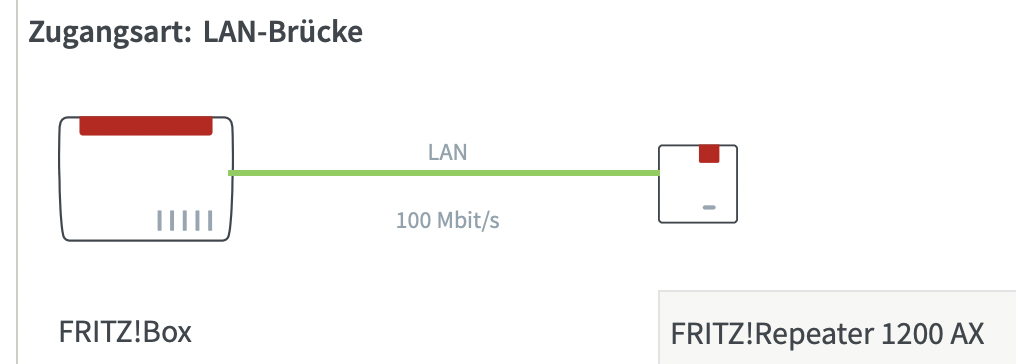Click the Zugangsart: LAN-Brücke heading
Viewport: 1016px width, 364px height.
point(195,32)
